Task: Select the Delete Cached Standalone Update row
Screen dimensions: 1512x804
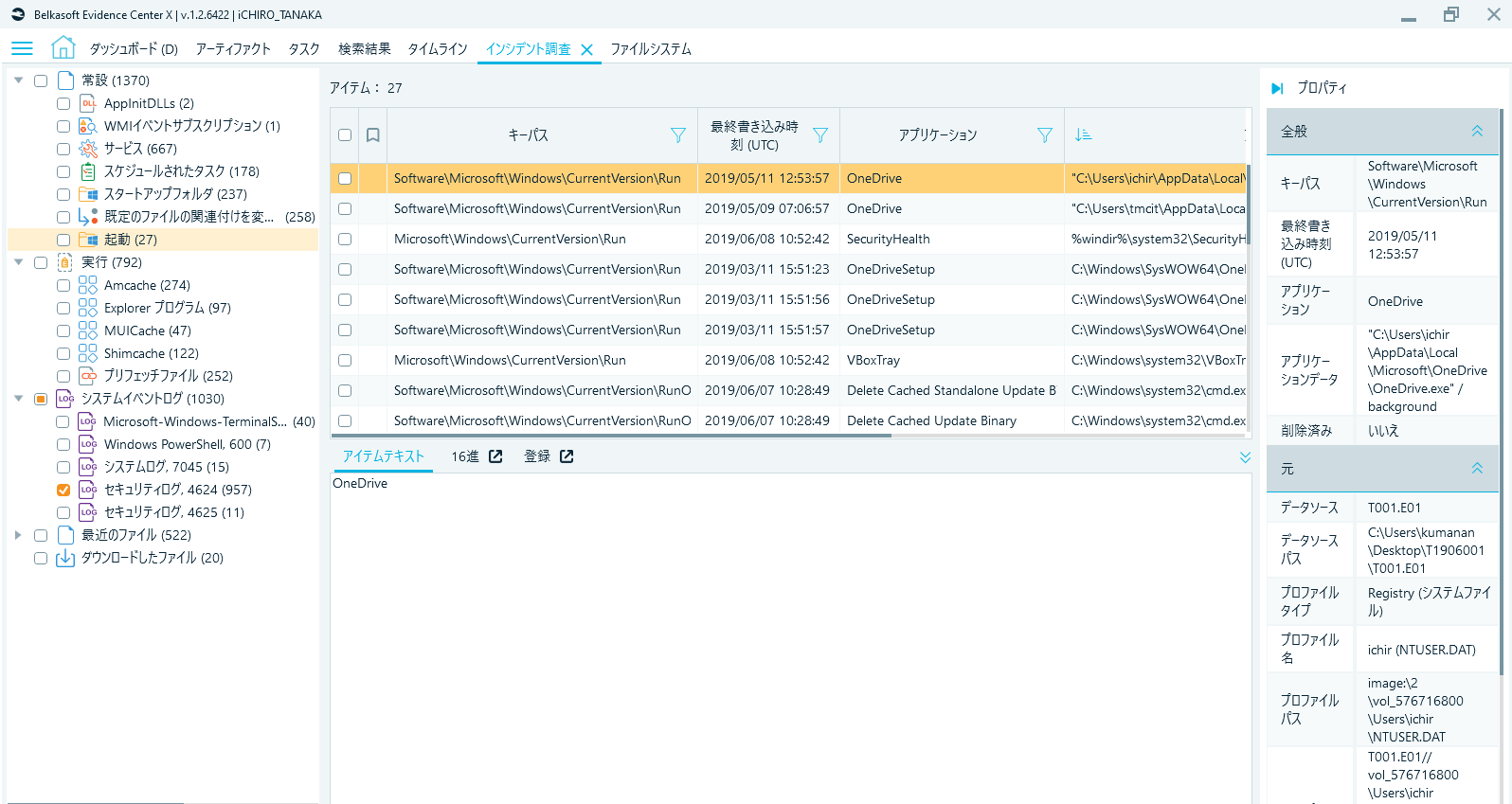Action: click(788, 390)
